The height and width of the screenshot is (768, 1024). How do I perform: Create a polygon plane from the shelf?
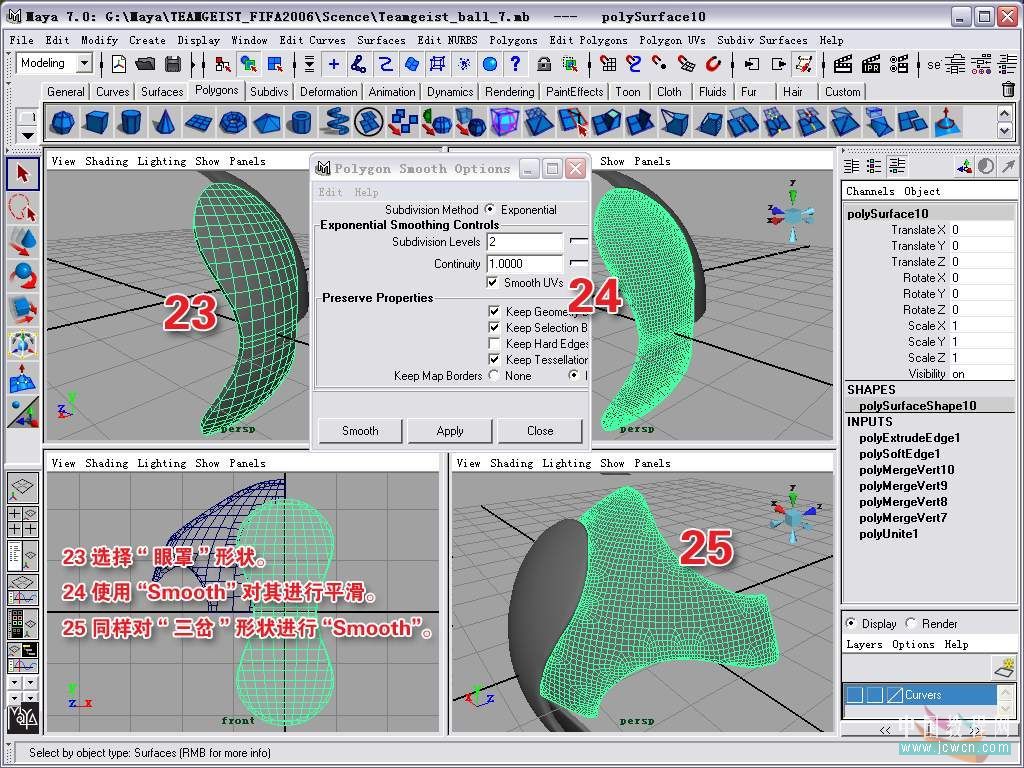coord(199,122)
